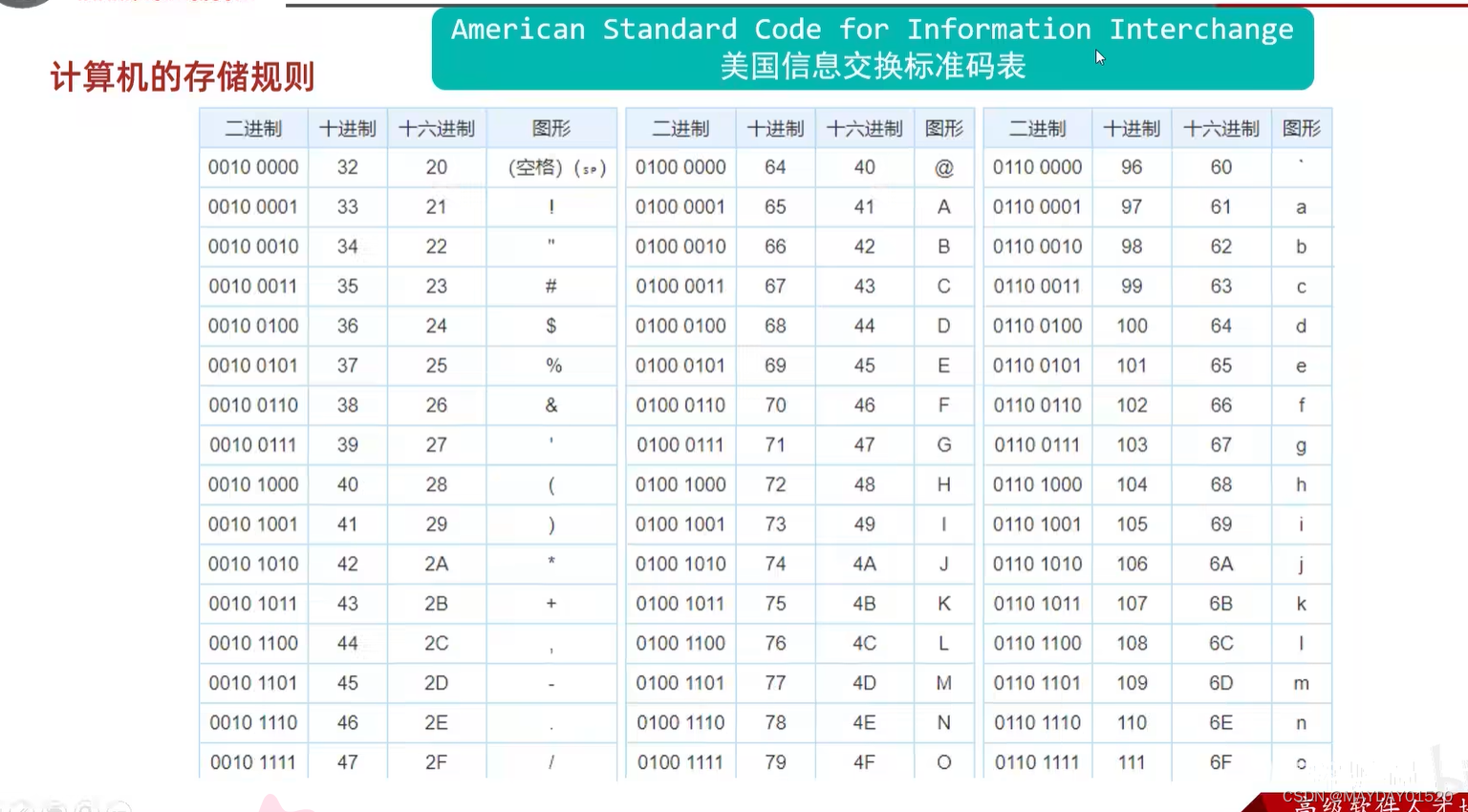Select hex value 2D
This screenshot has width=1468, height=812.
coord(437,683)
